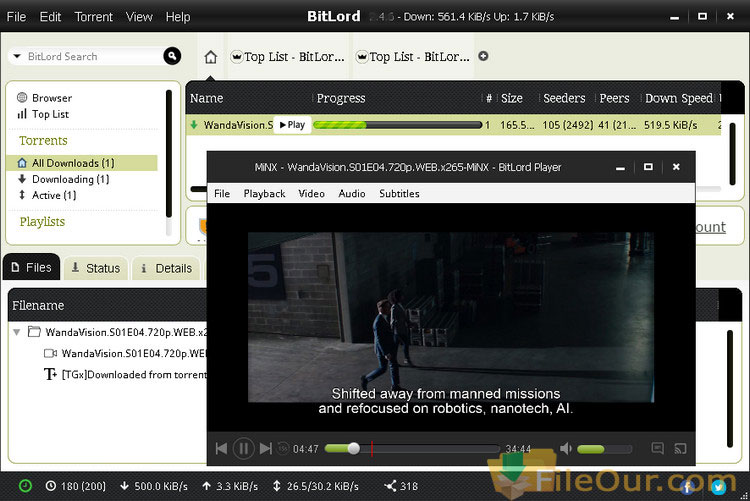750x501 pixels.
Task: Click the Playlists heading
Action: 42,222
